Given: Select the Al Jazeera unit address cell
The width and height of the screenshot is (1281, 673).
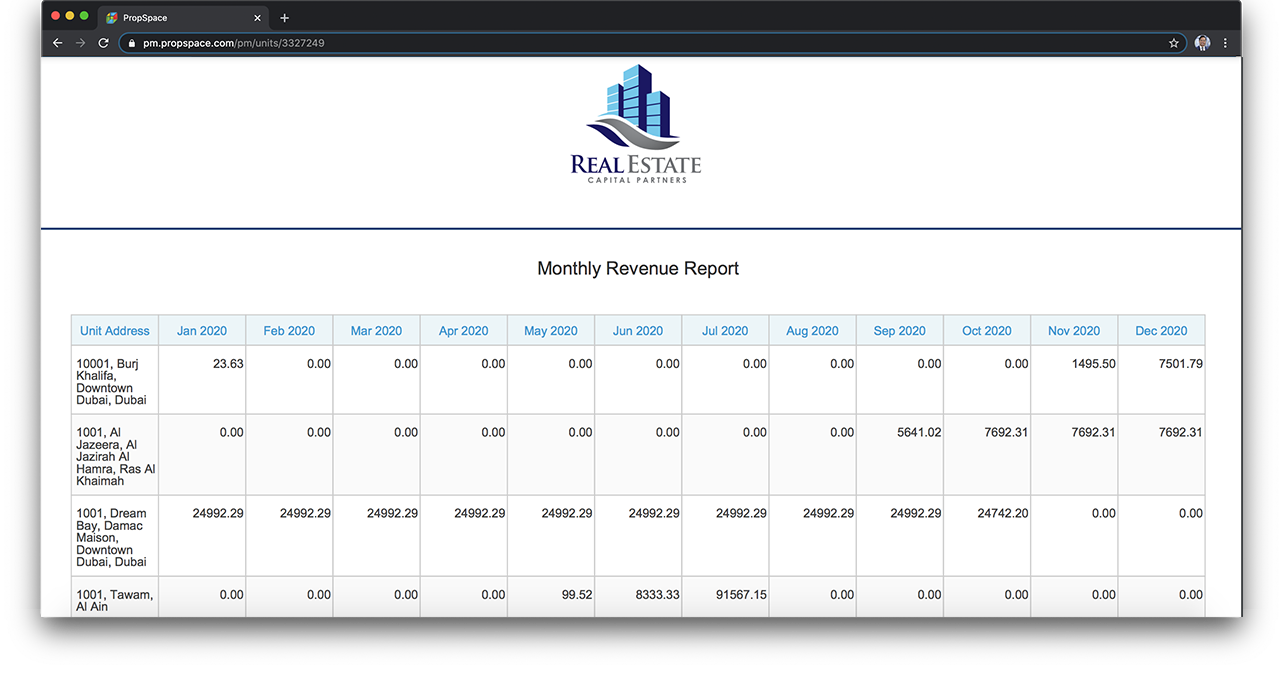Looking at the screenshot, I should [x=115, y=456].
